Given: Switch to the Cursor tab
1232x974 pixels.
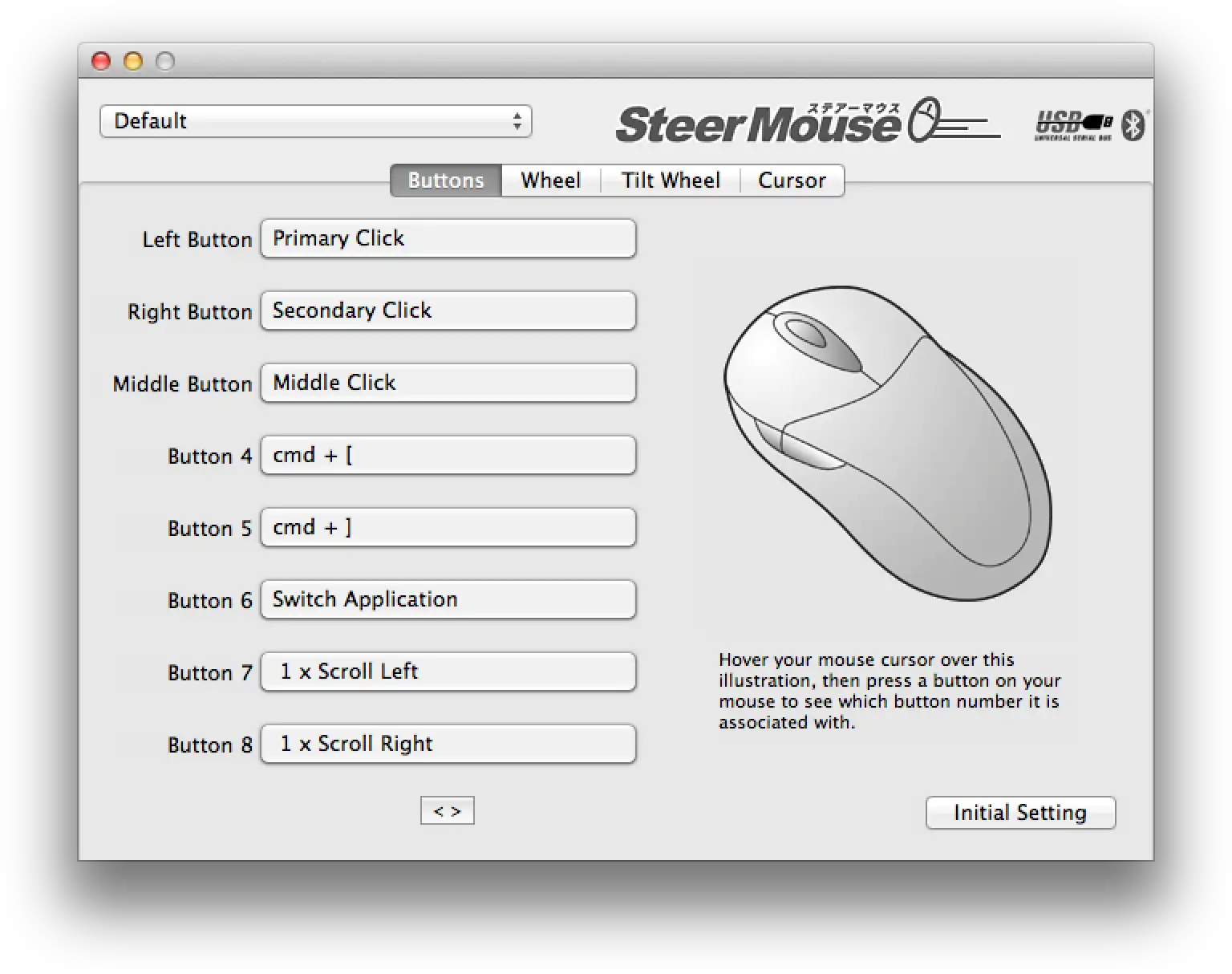Looking at the screenshot, I should (x=792, y=181).
